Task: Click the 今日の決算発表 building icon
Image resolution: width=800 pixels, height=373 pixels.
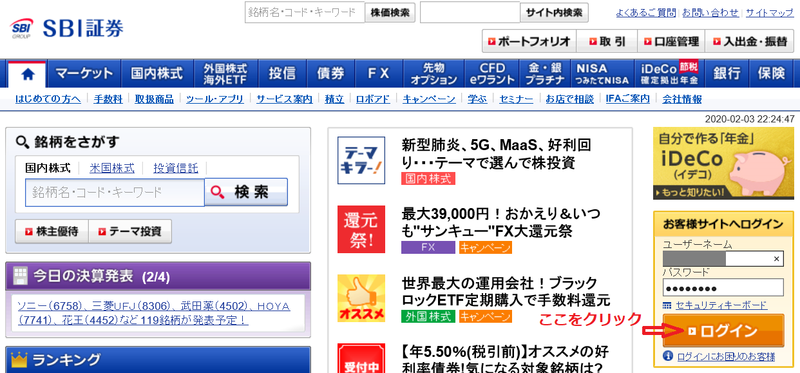Action: (x=20, y=276)
